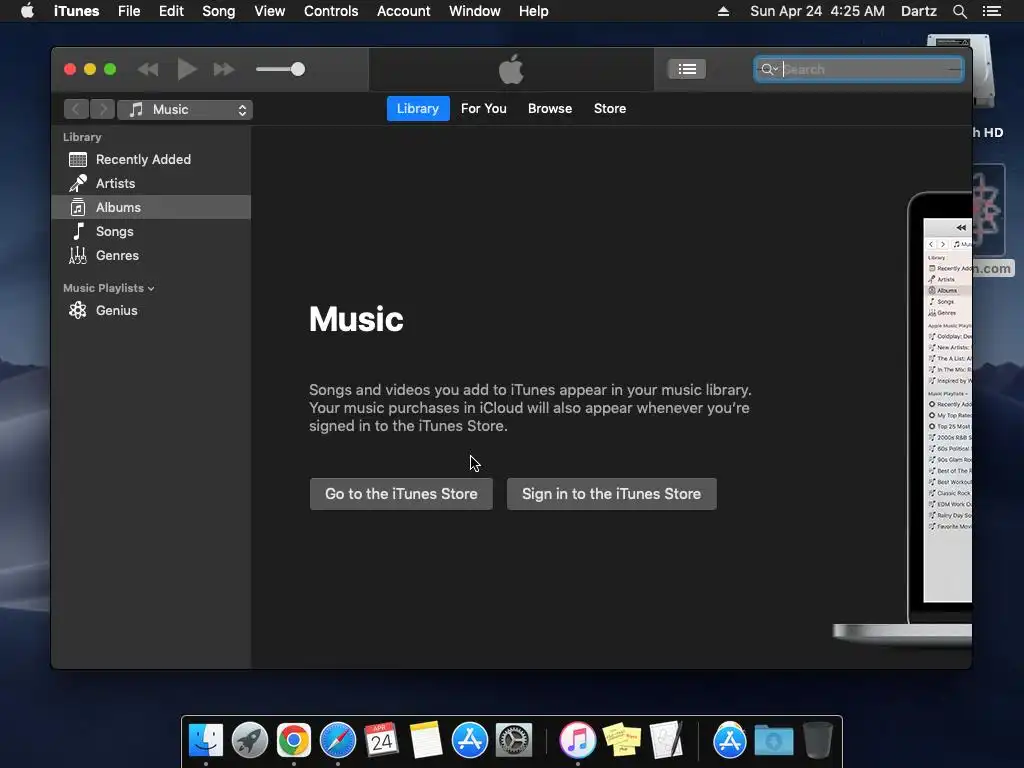Open Spotlight search magnifier icon
Image resolution: width=1024 pixels, height=768 pixels.
[x=959, y=11]
